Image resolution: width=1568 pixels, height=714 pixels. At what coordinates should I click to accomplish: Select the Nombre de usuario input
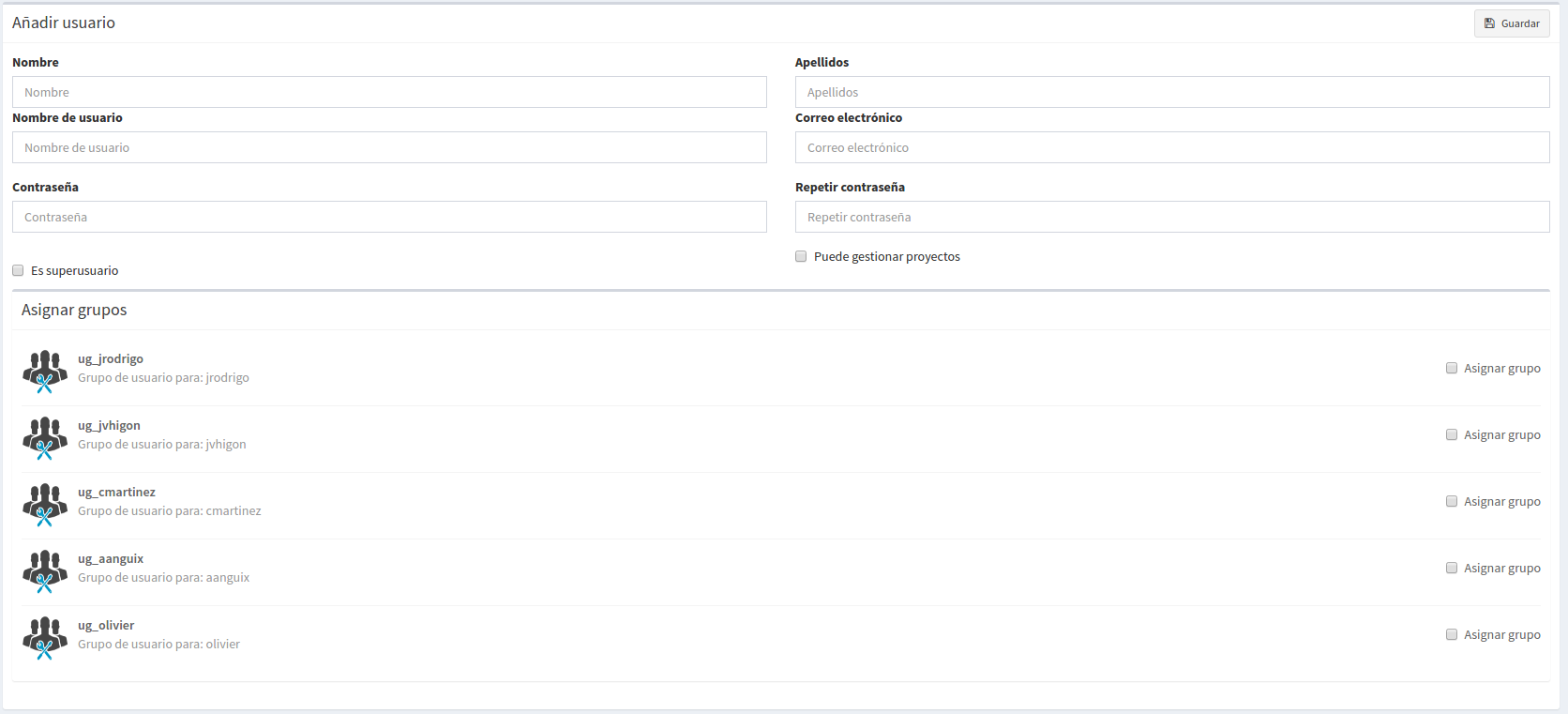click(x=389, y=147)
